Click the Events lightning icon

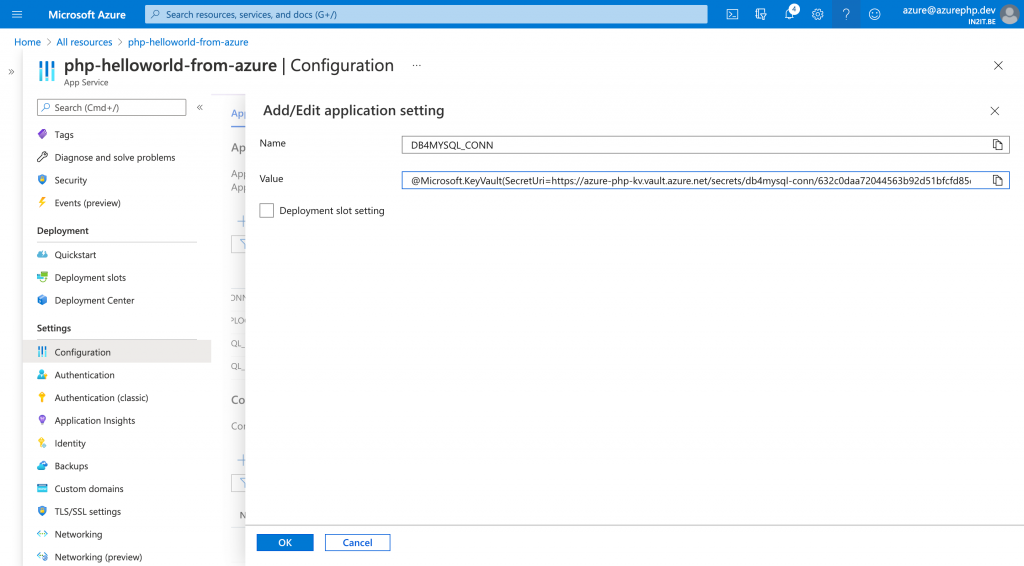(x=42, y=202)
